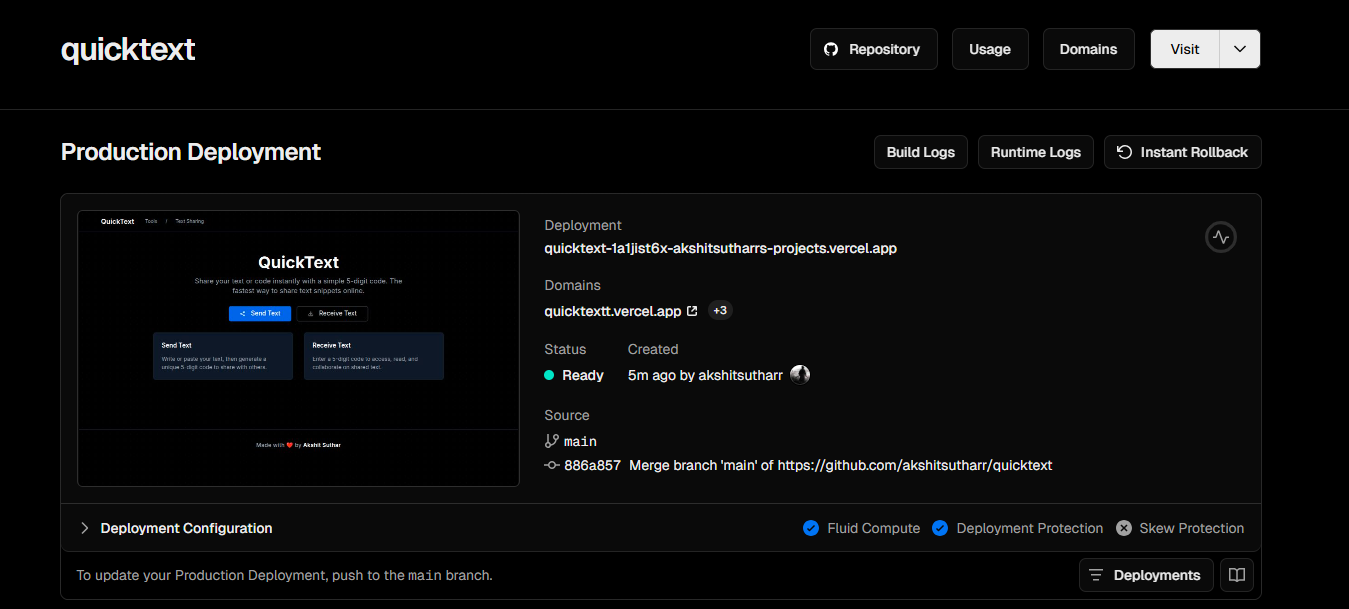The image size is (1349, 609).
Task: Open Build Logs
Action: tap(921, 152)
